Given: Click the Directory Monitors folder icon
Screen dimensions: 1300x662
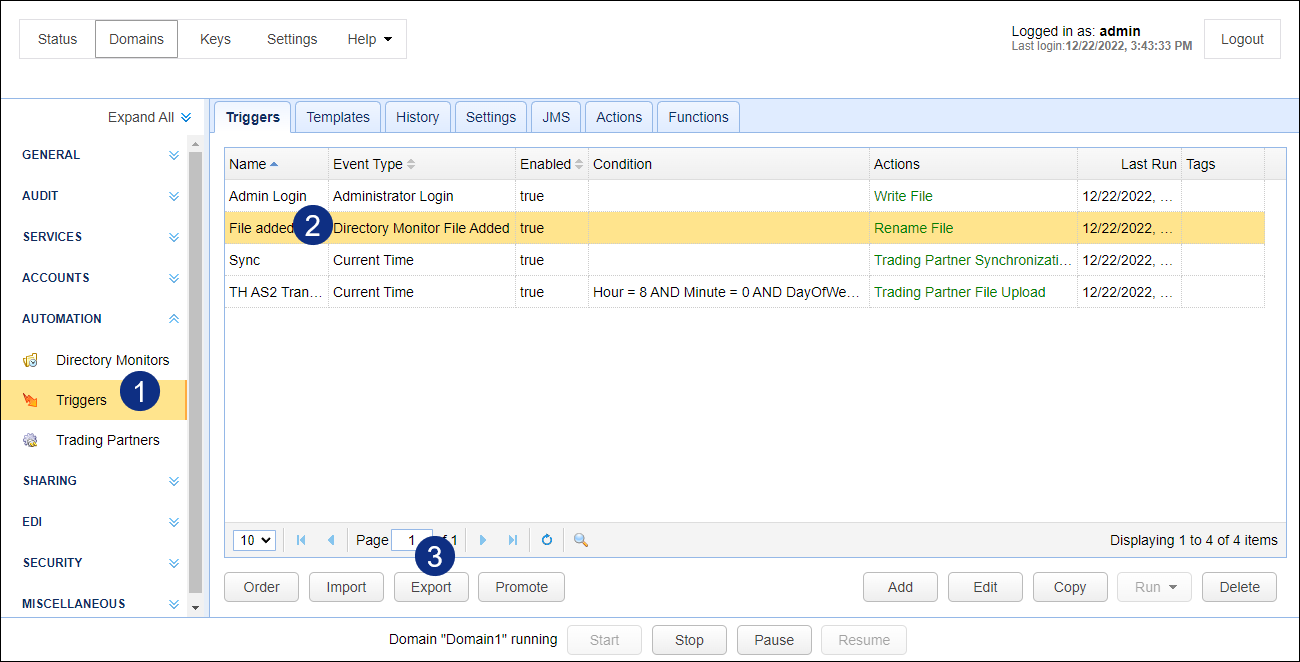Looking at the screenshot, I should 31,360.
